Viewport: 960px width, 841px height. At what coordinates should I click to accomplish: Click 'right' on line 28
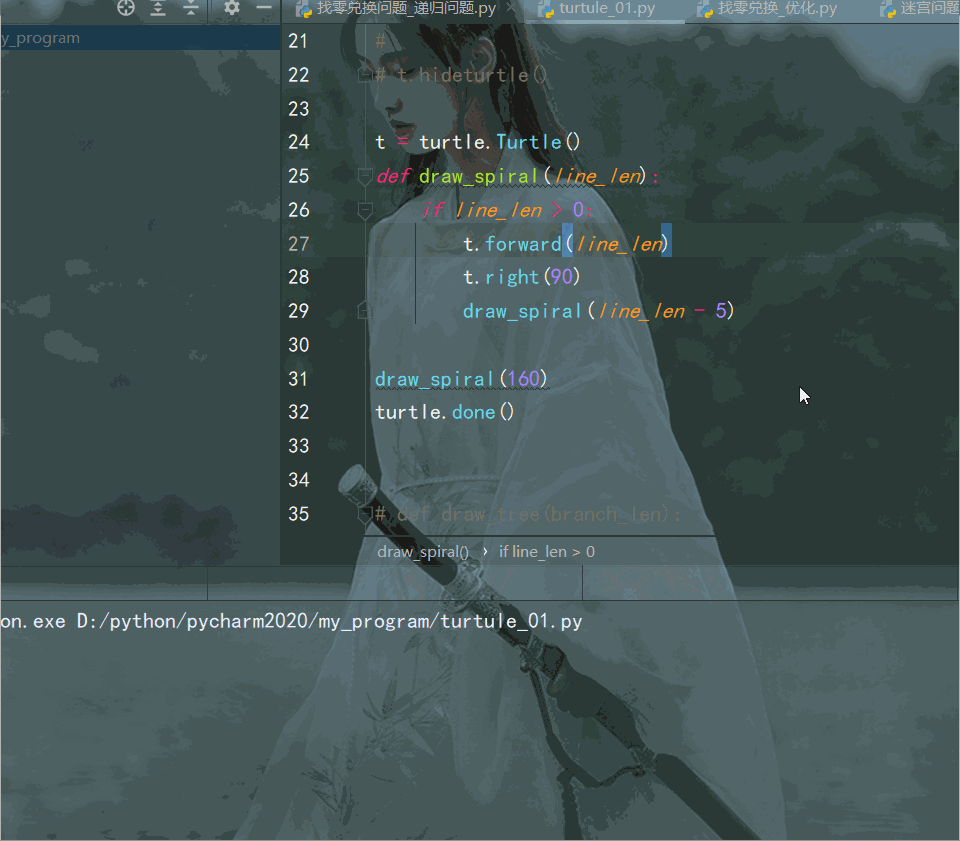(512, 277)
